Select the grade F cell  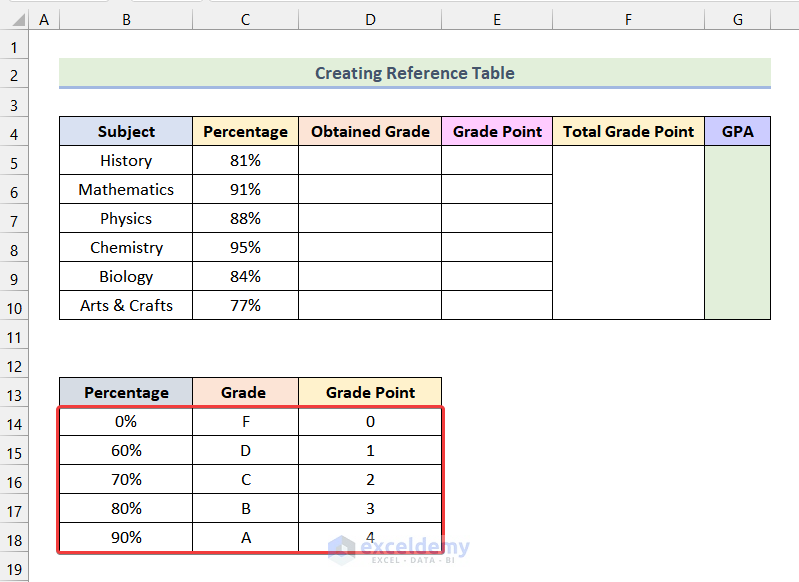[x=245, y=422]
